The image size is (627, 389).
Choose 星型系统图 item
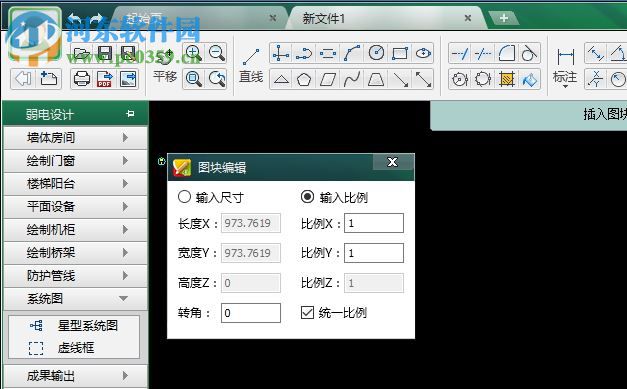point(74,325)
